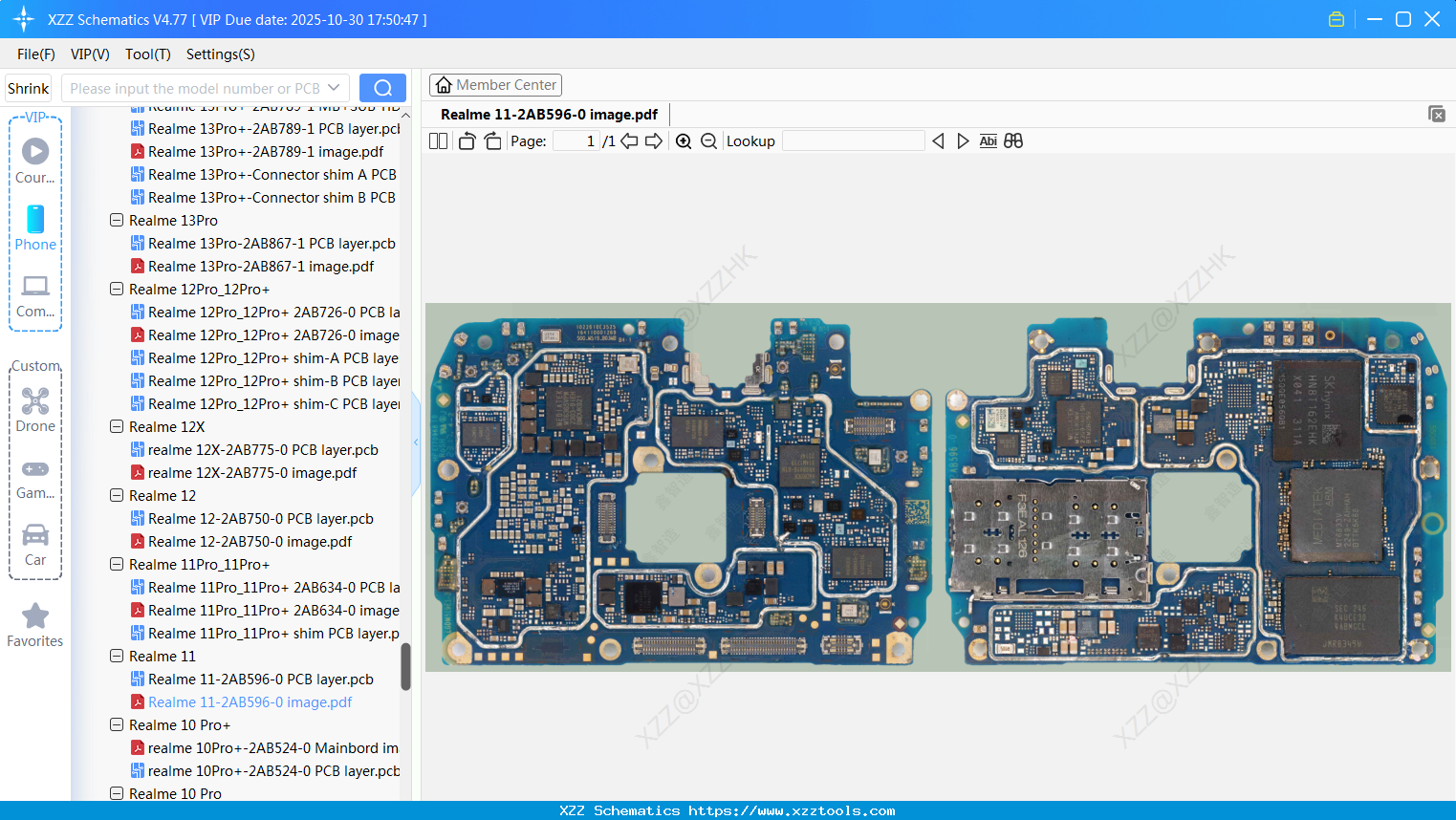The image size is (1456, 820).
Task: Jump to the previous lookup result
Action: coord(938,141)
